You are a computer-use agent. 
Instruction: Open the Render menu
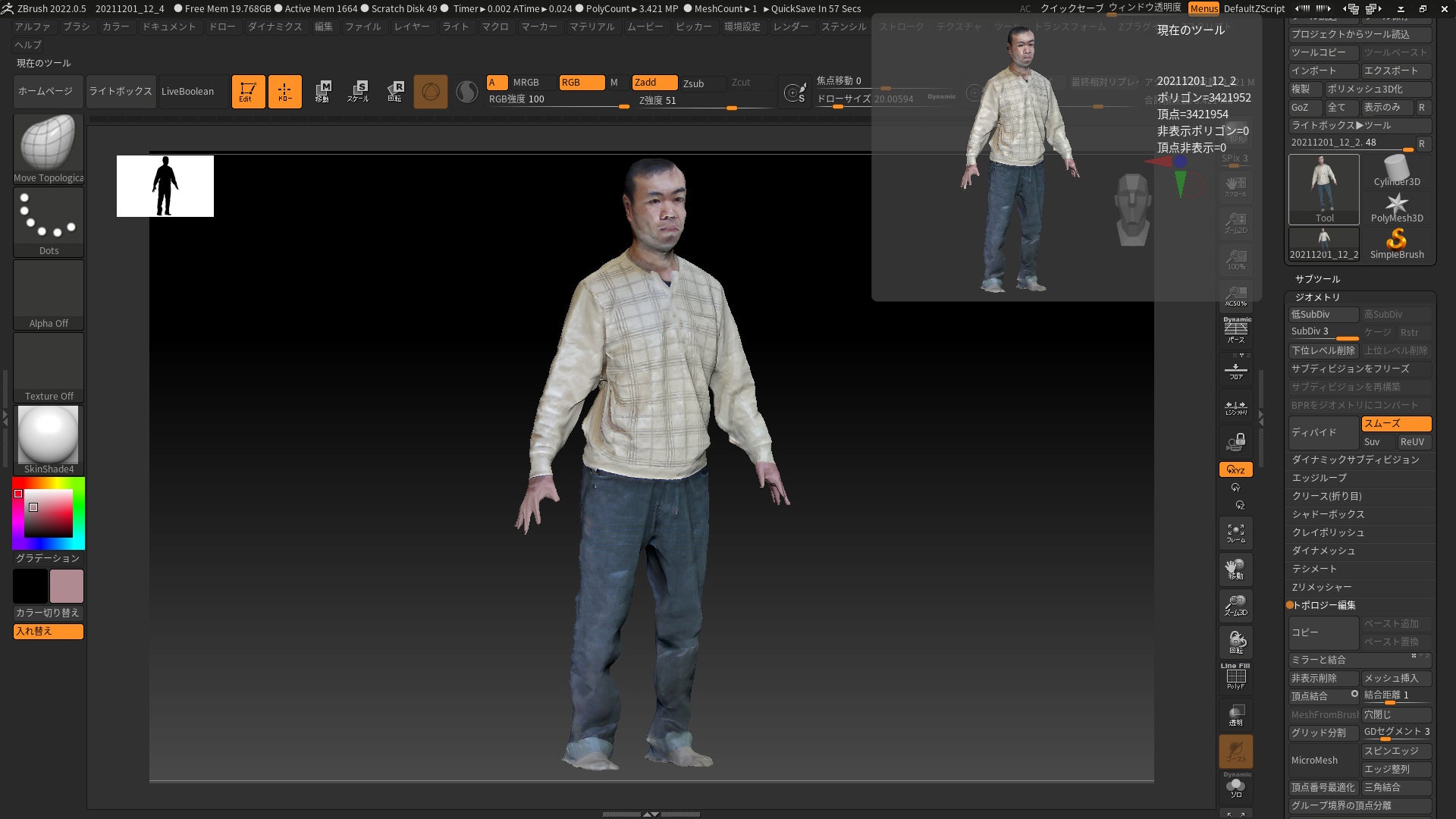tap(790, 27)
